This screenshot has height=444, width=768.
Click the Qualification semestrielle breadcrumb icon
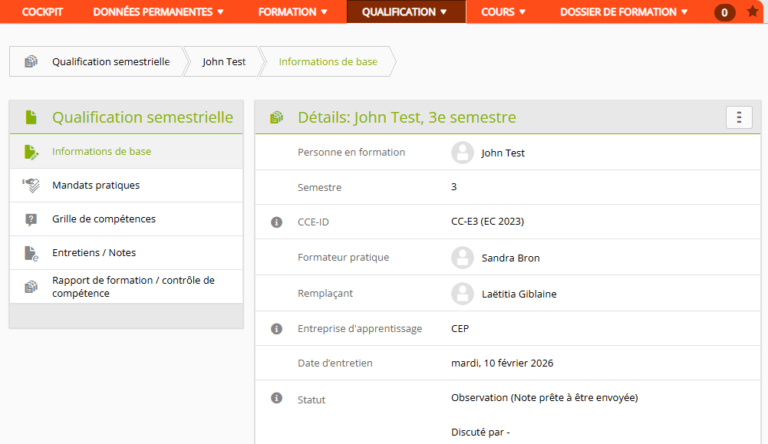[x=31, y=61]
